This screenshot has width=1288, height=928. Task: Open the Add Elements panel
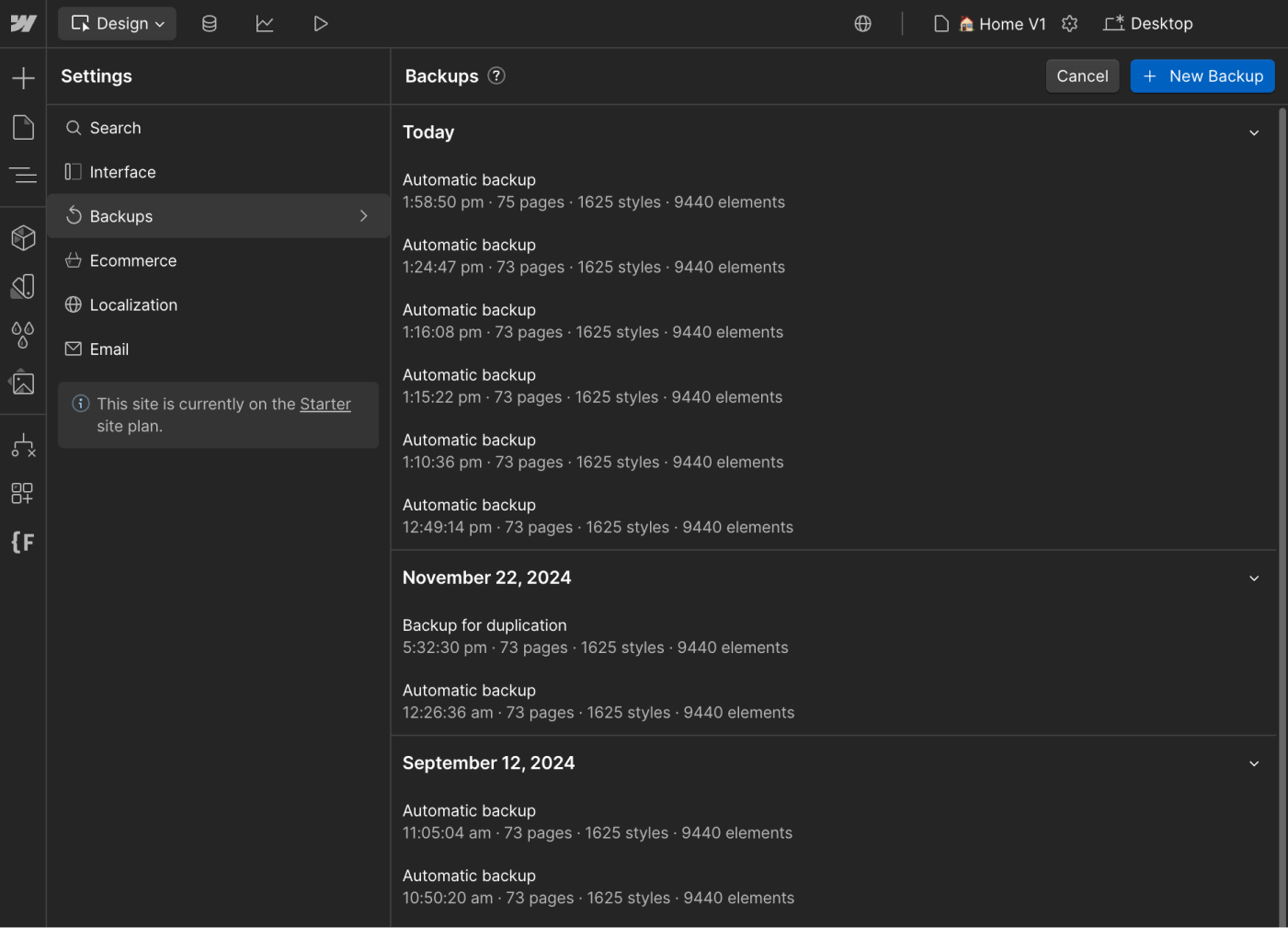(23, 77)
